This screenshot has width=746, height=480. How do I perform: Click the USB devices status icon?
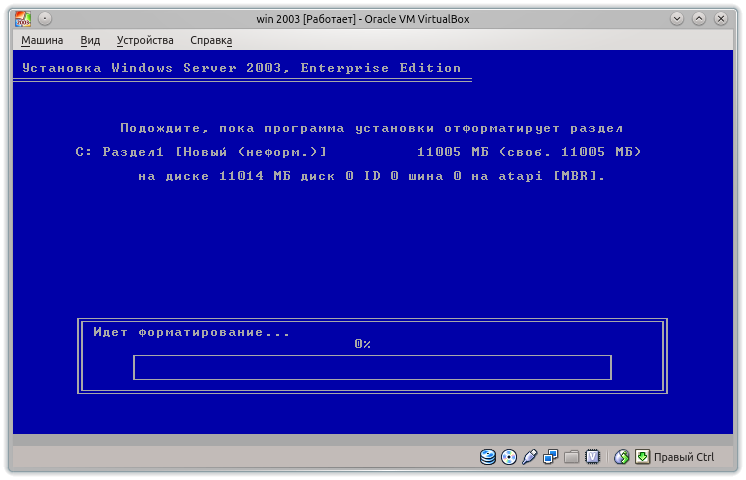[x=529, y=457]
